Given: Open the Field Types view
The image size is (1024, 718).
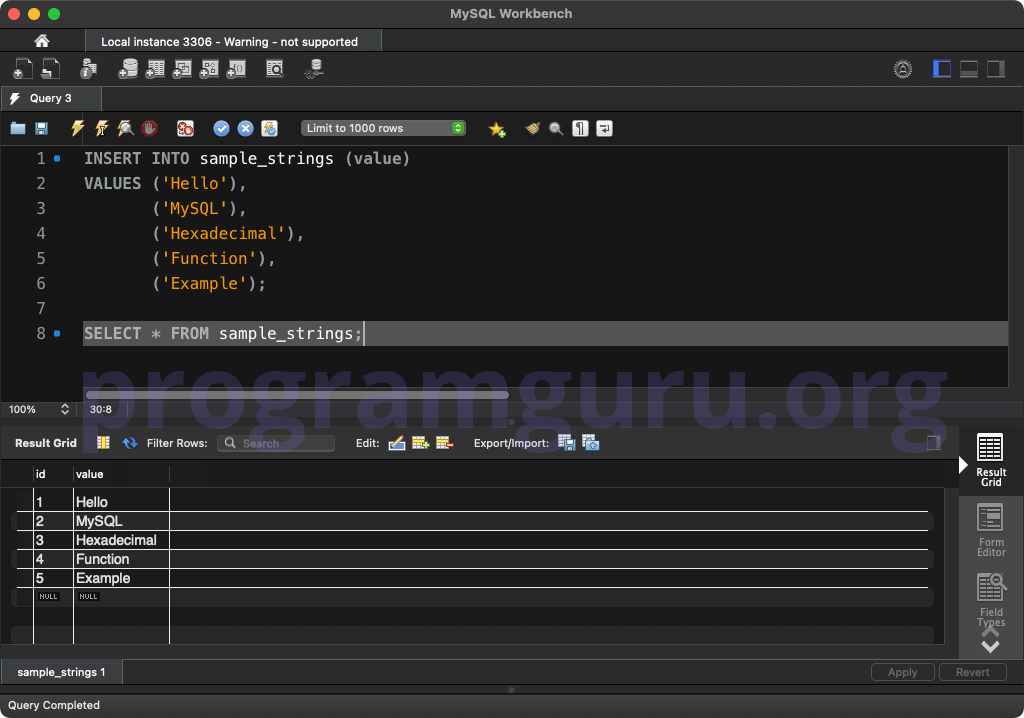Looking at the screenshot, I should coord(990,600).
